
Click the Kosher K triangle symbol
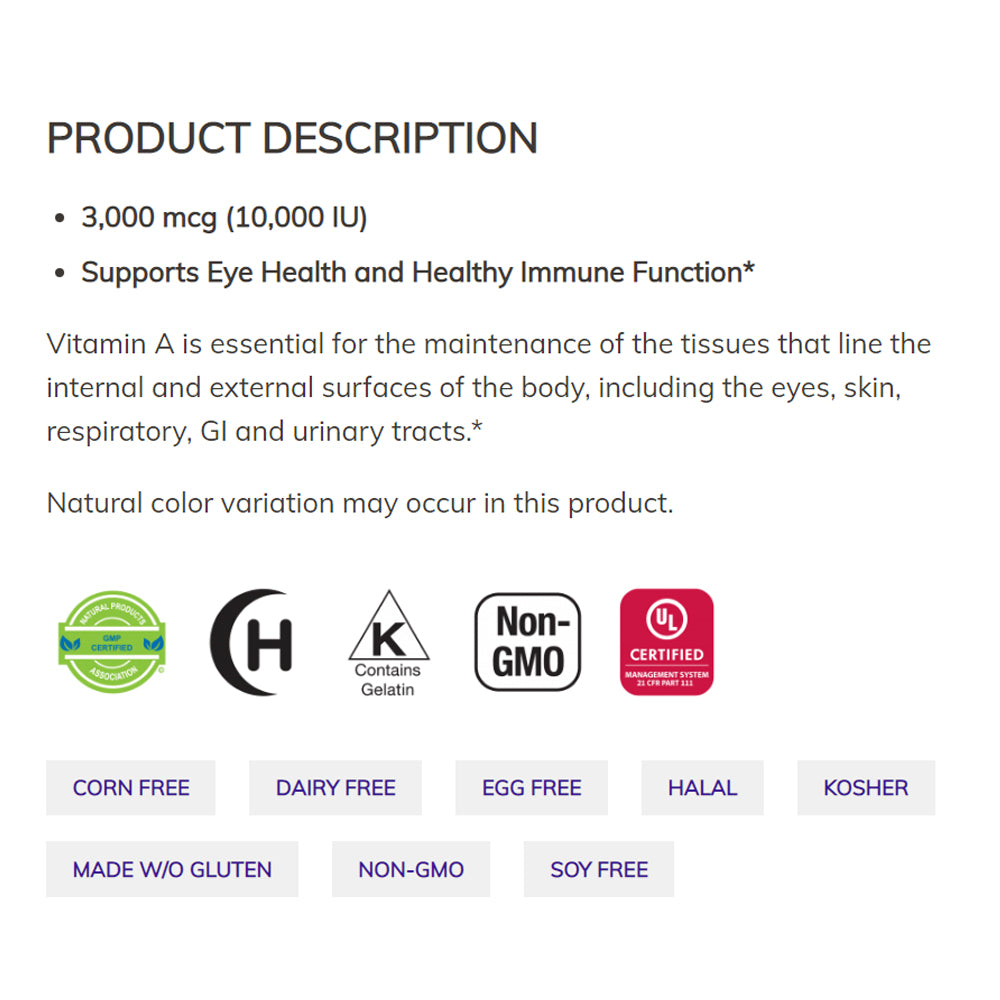388,628
